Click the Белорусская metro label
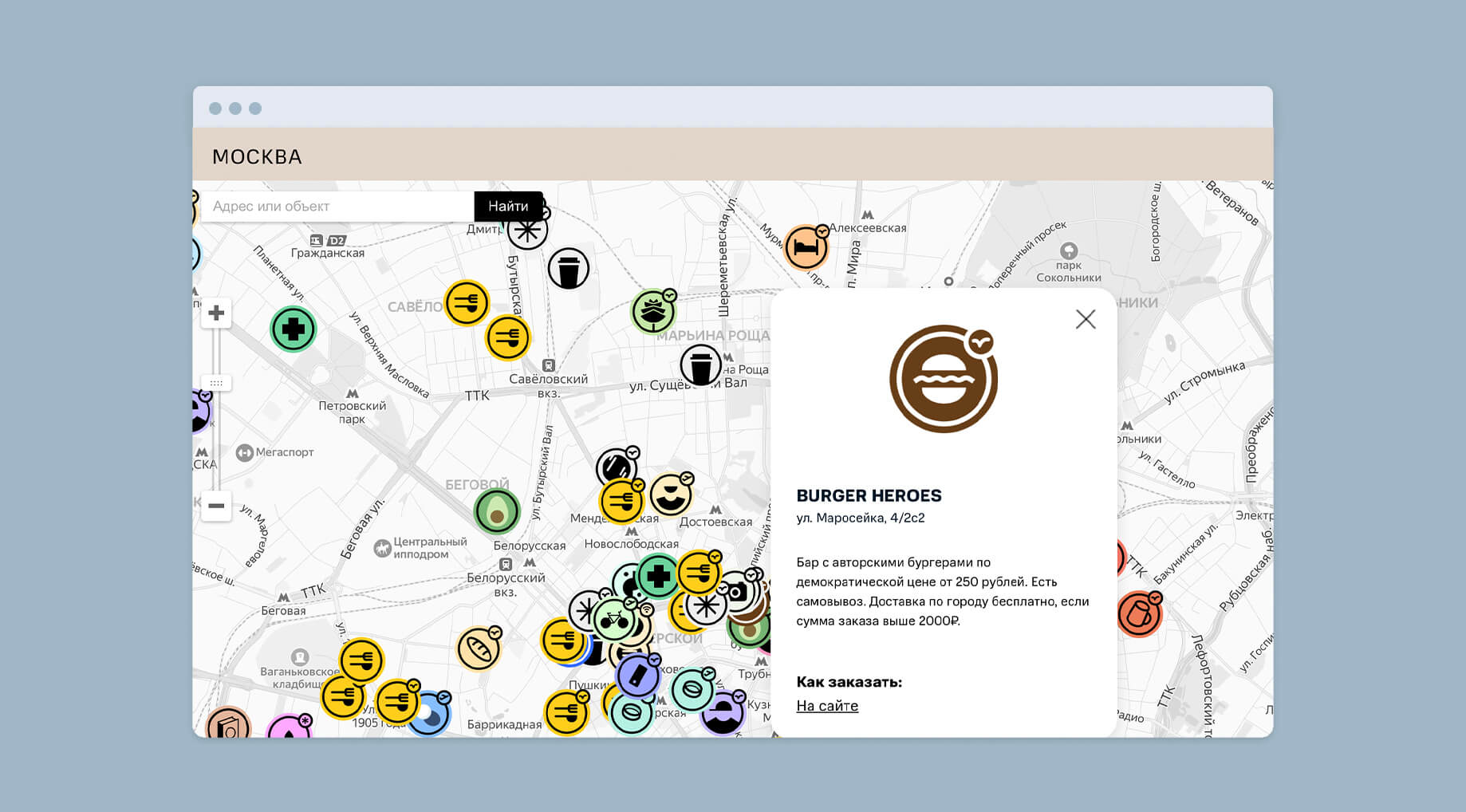The image size is (1466, 812). click(529, 546)
